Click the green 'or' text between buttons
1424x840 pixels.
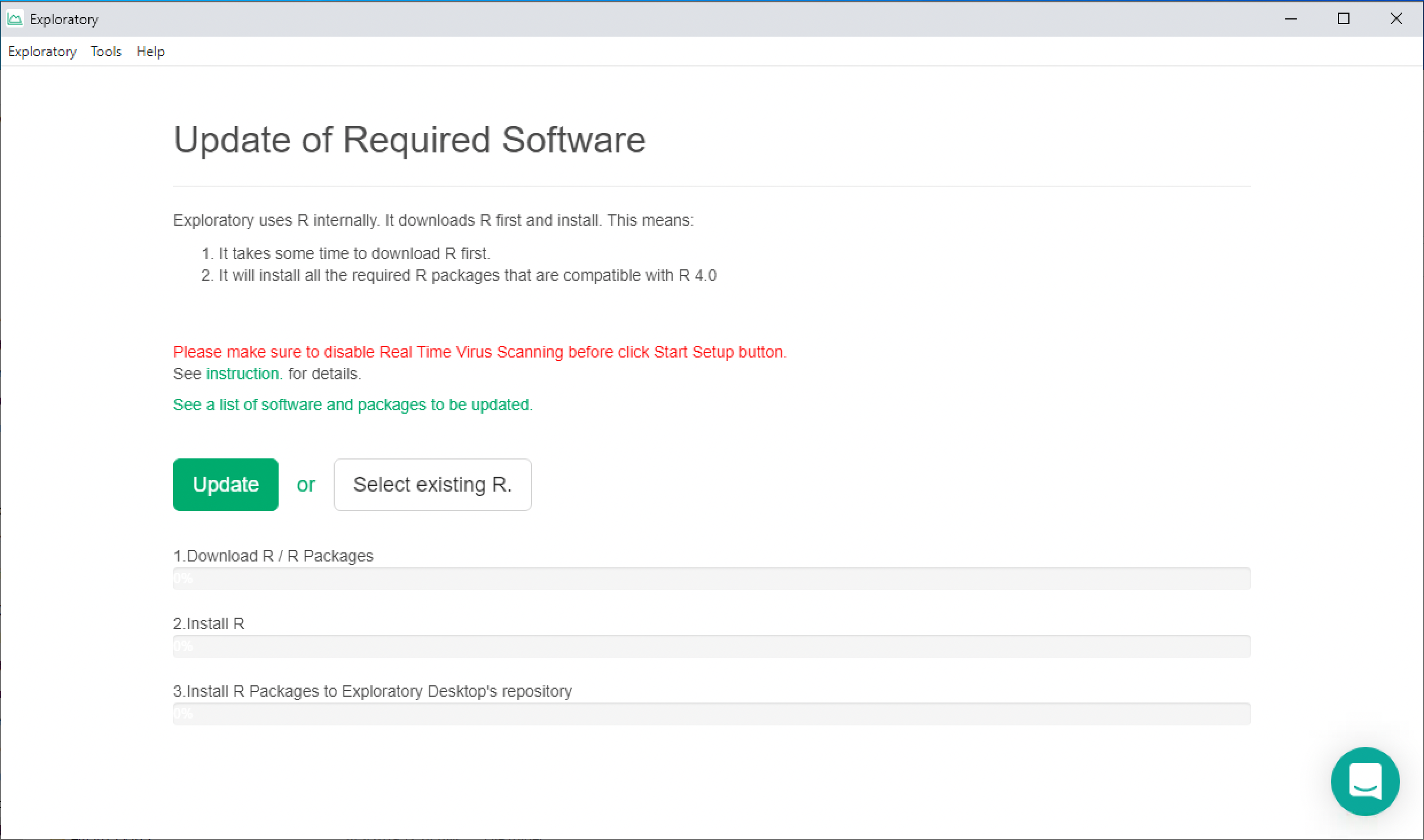[306, 485]
